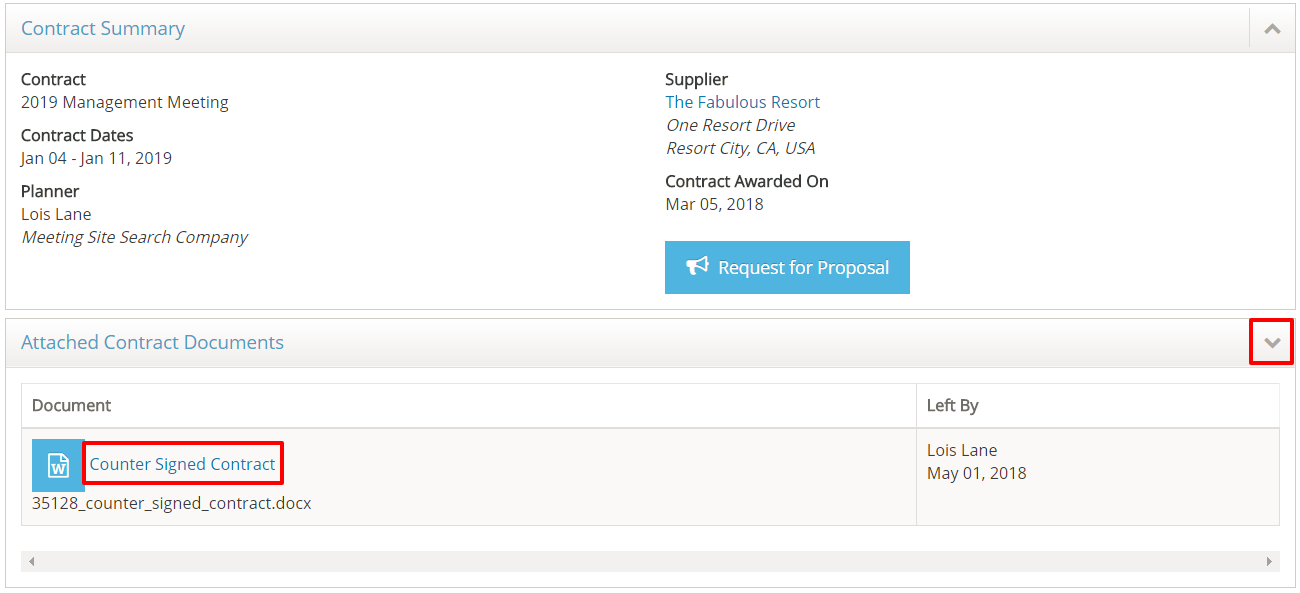The image size is (1300, 593).
Task: Click the right arrow of the horizontal scrollbar
Action: (x=1270, y=562)
